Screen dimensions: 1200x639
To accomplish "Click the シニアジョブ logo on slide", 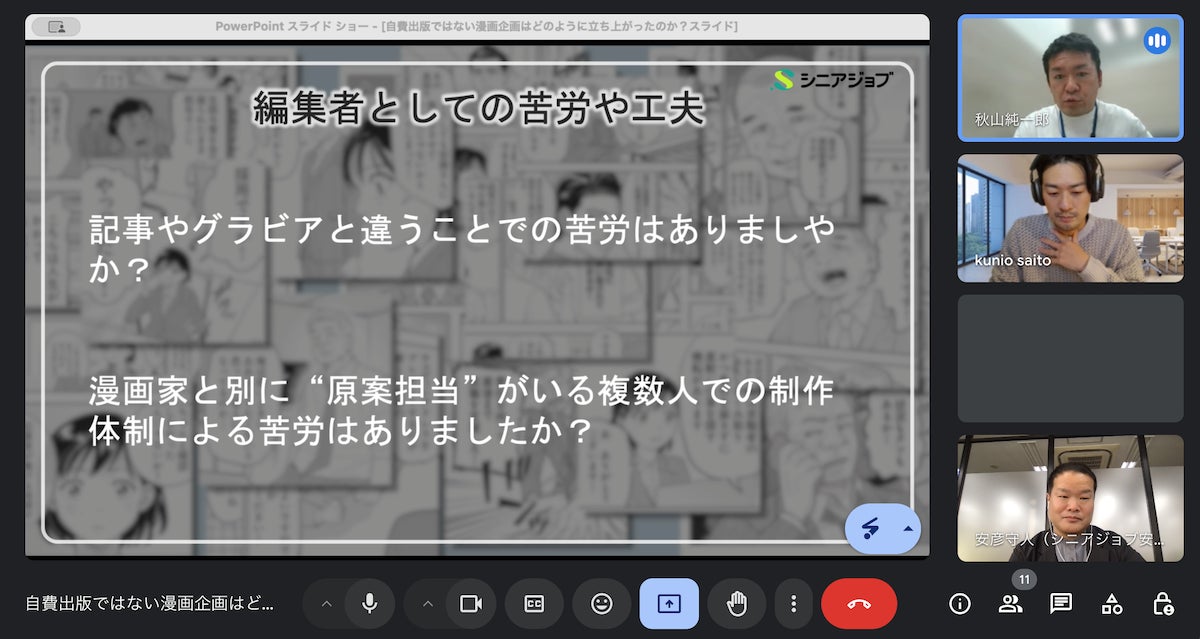I will click(830, 80).
